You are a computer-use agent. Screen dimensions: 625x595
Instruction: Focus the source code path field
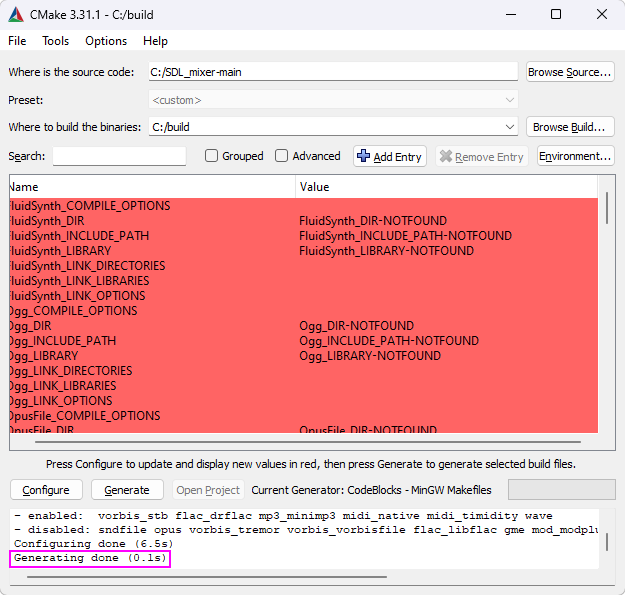(333, 72)
